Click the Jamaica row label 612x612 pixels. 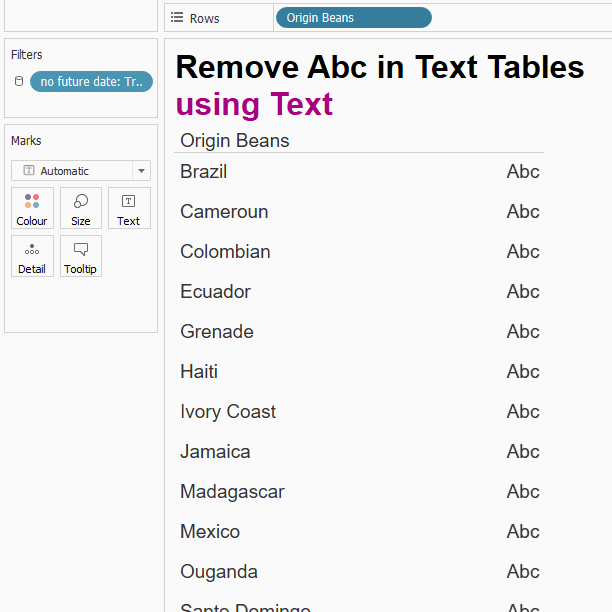[x=215, y=452]
